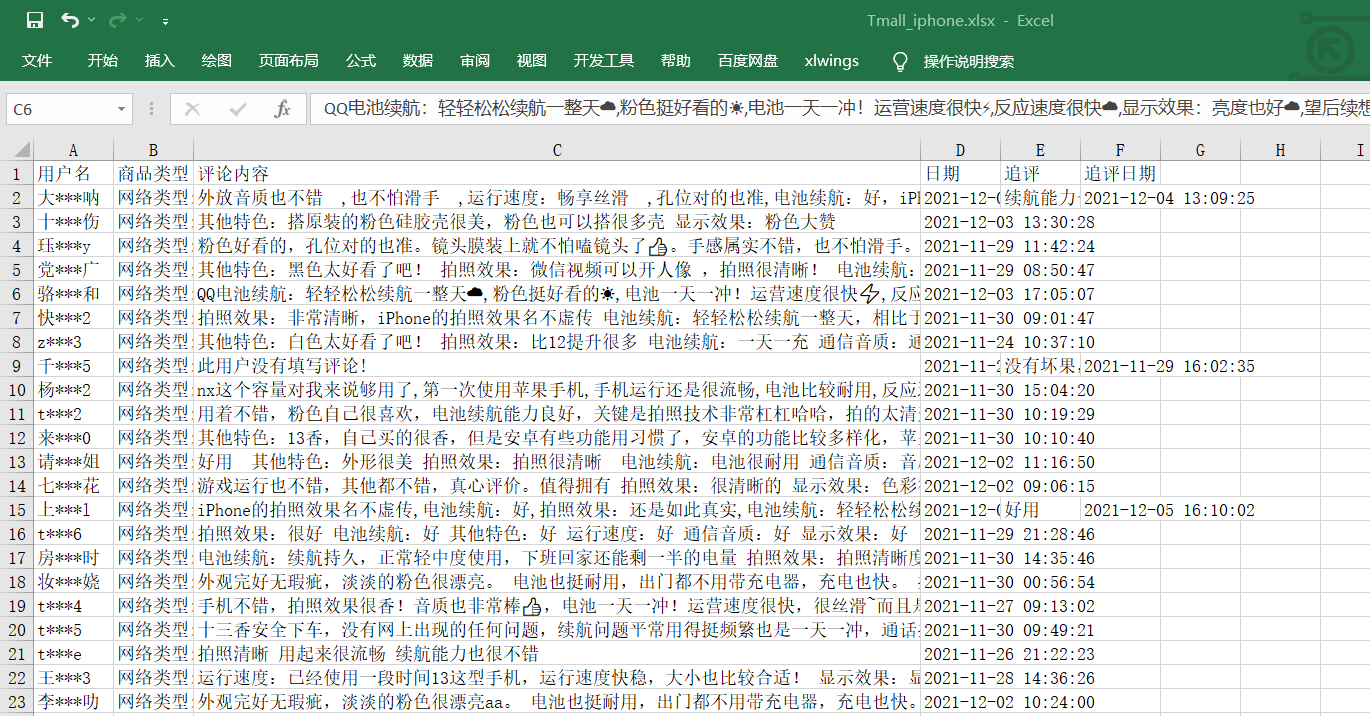Click follow-up date 2021-12-04 13:09:25
This screenshot has height=716, width=1370.
tap(1169, 198)
